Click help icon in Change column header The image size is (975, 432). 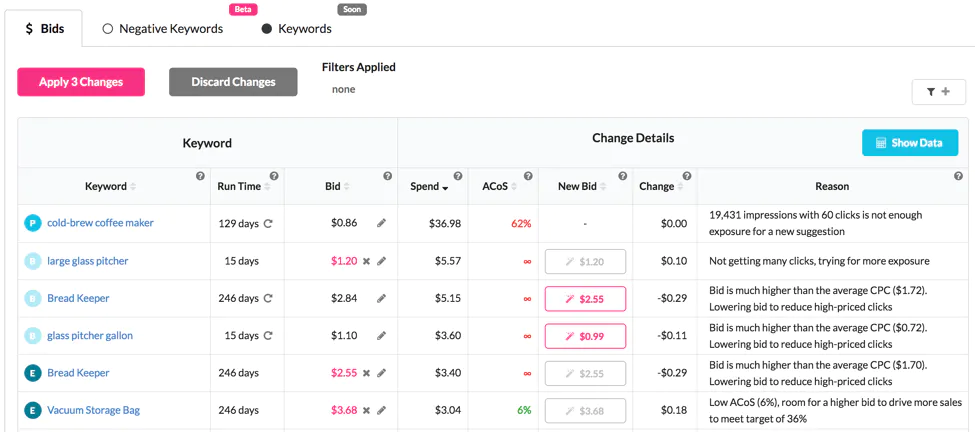pyautogui.click(x=686, y=177)
